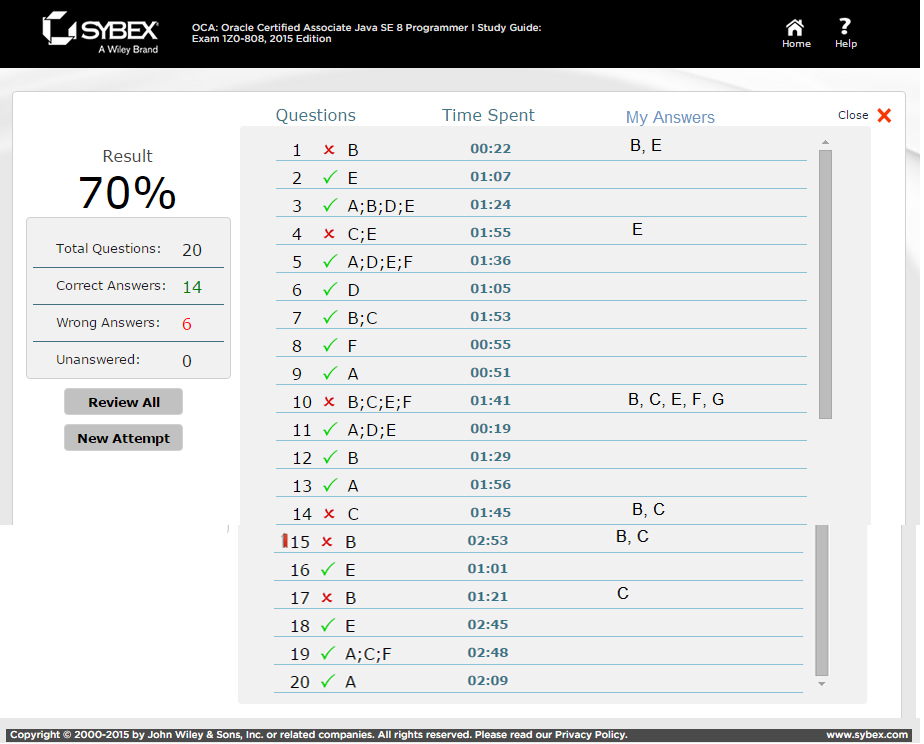Screen dimensions: 924x744
Task: Click the green check for question 8
Action: pyautogui.click(x=330, y=345)
